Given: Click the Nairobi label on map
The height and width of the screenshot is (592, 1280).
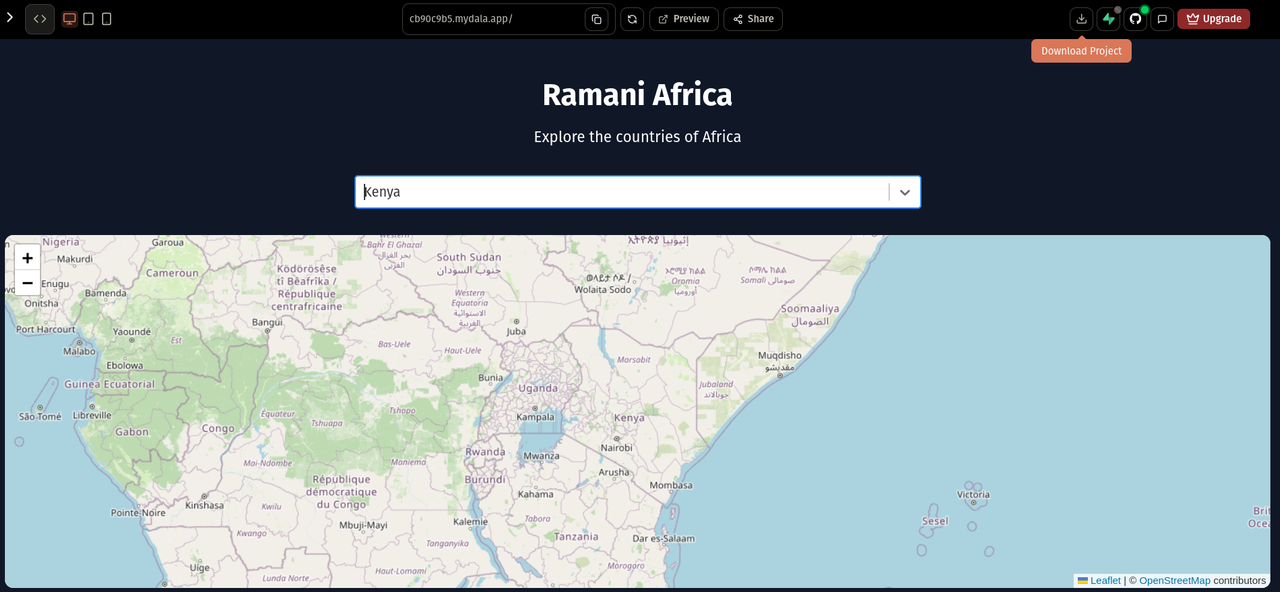Looking at the screenshot, I should (617, 448).
